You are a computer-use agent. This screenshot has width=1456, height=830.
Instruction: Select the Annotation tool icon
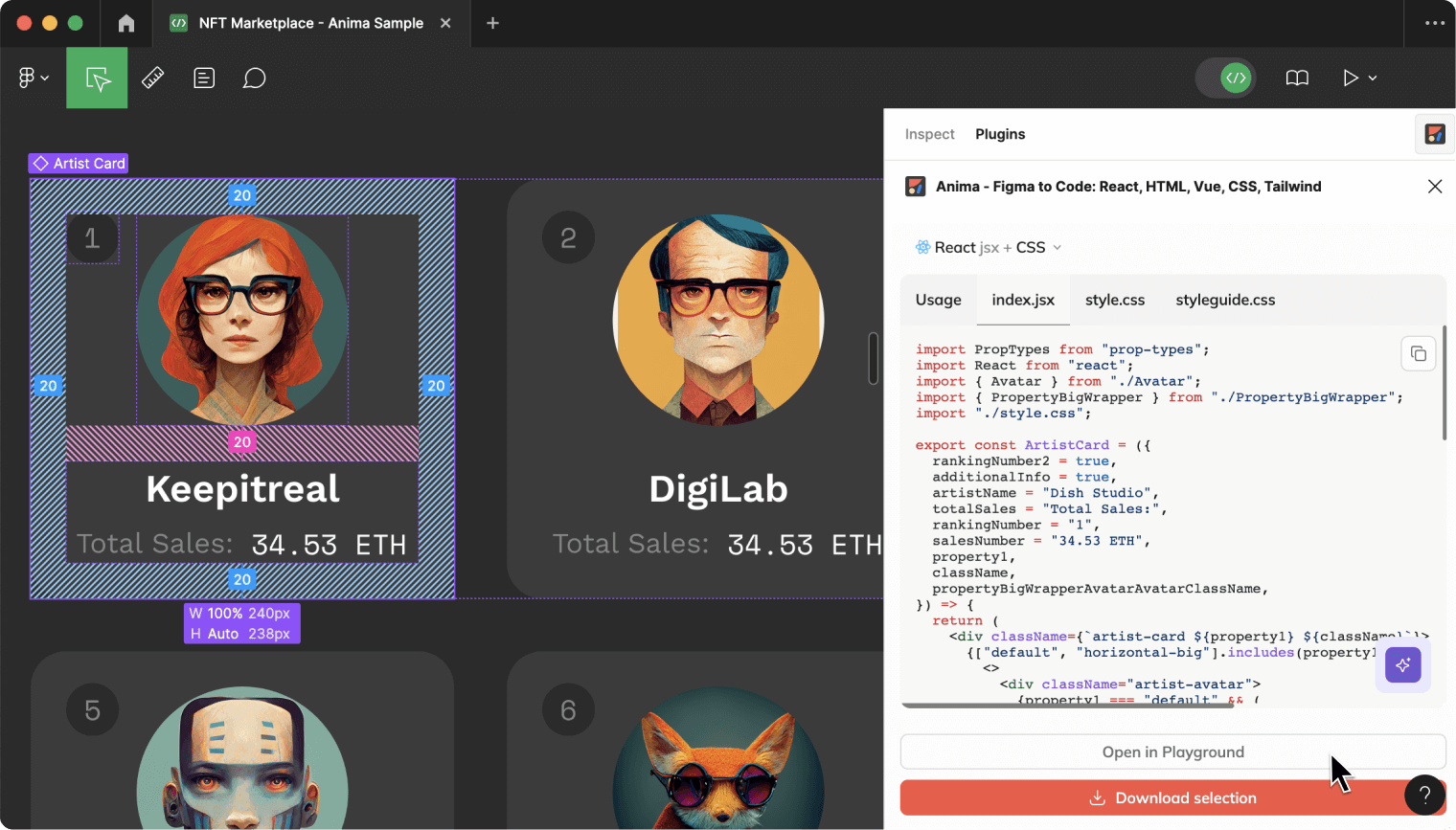[204, 78]
